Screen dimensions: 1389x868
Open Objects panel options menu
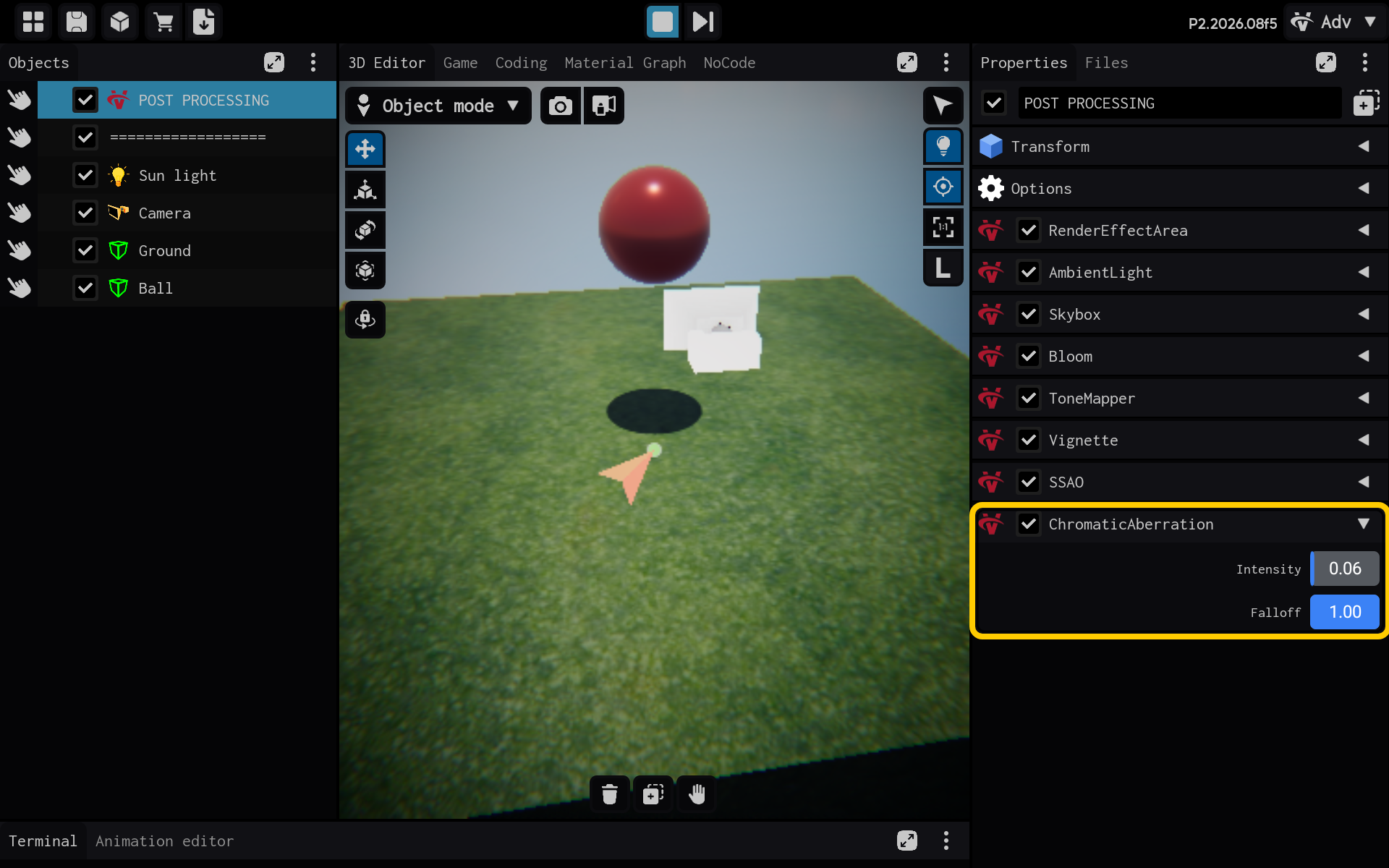point(313,62)
